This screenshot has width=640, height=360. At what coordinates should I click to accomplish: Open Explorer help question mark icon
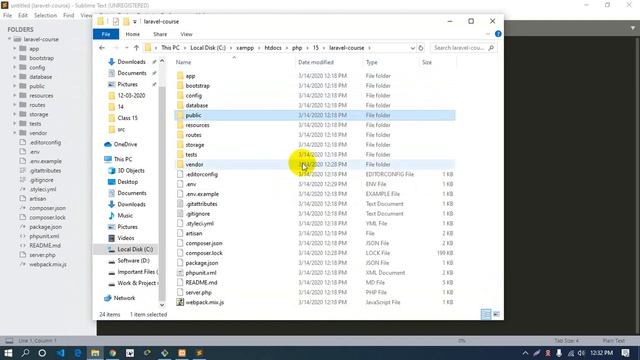(498, 34)
